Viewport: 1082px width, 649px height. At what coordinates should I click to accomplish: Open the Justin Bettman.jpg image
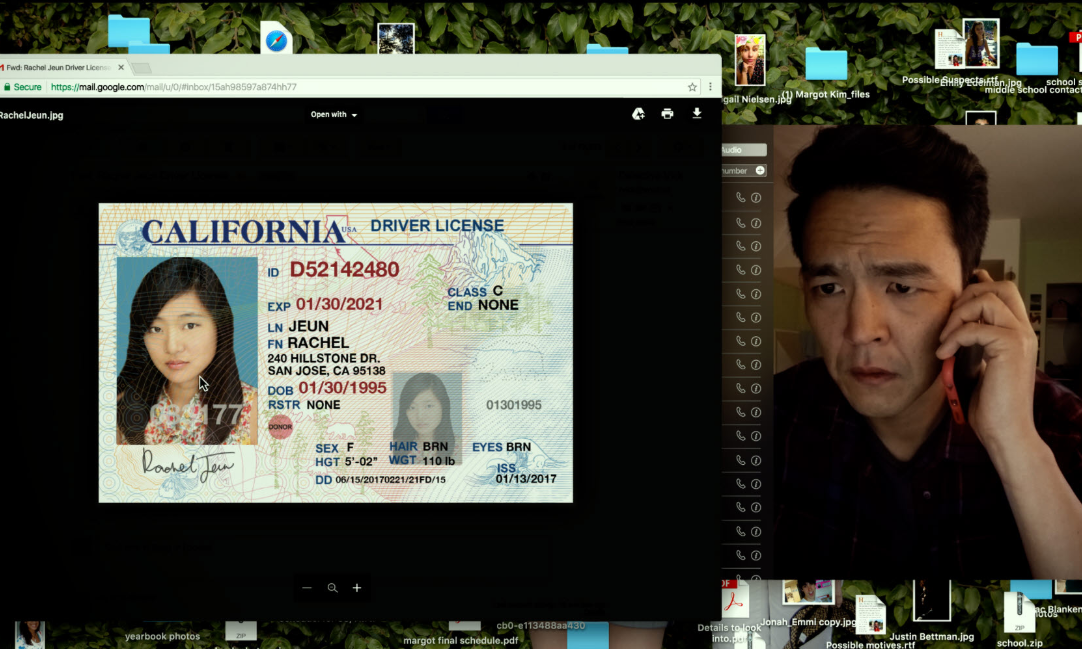932,601
